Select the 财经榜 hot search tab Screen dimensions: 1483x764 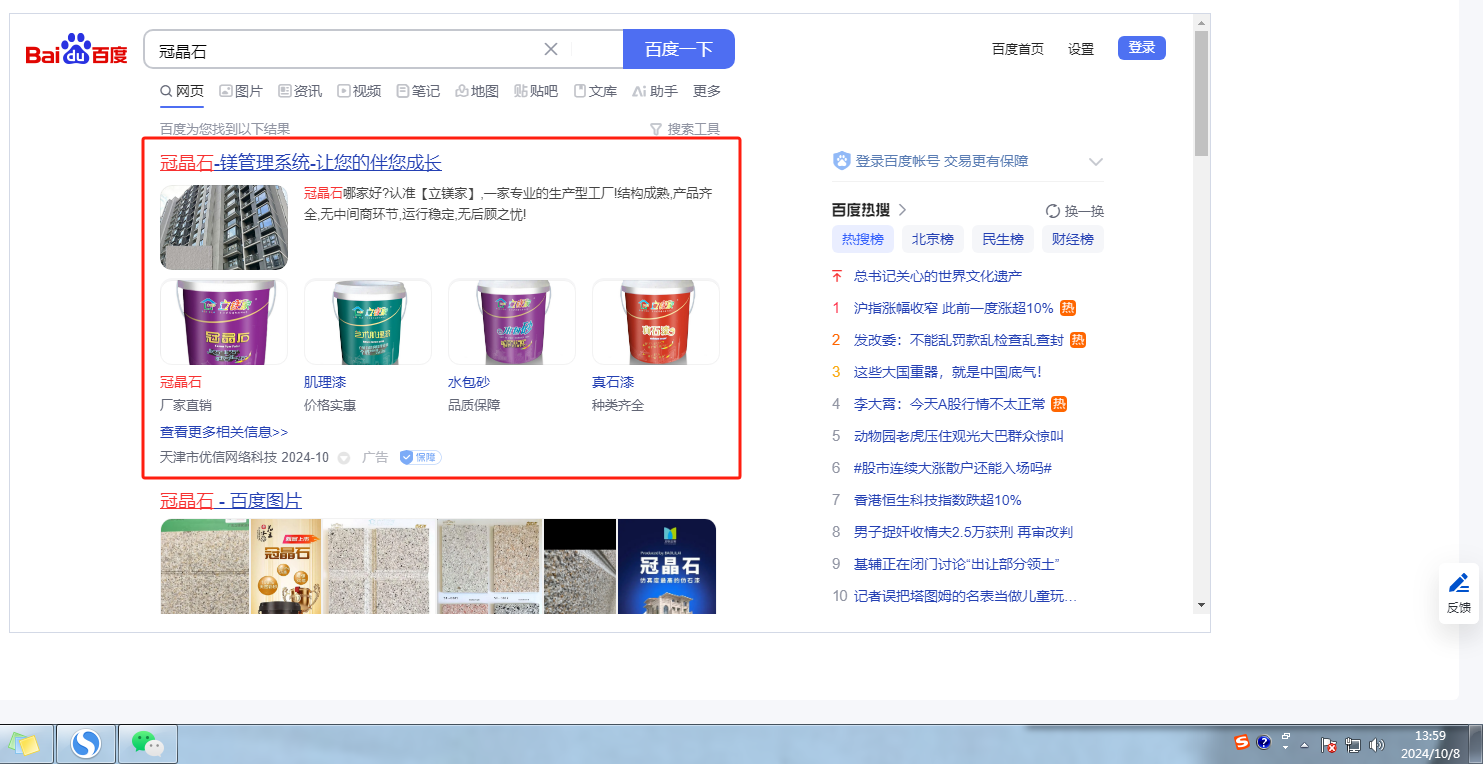pyautogui.click(x=1072, y=239)
